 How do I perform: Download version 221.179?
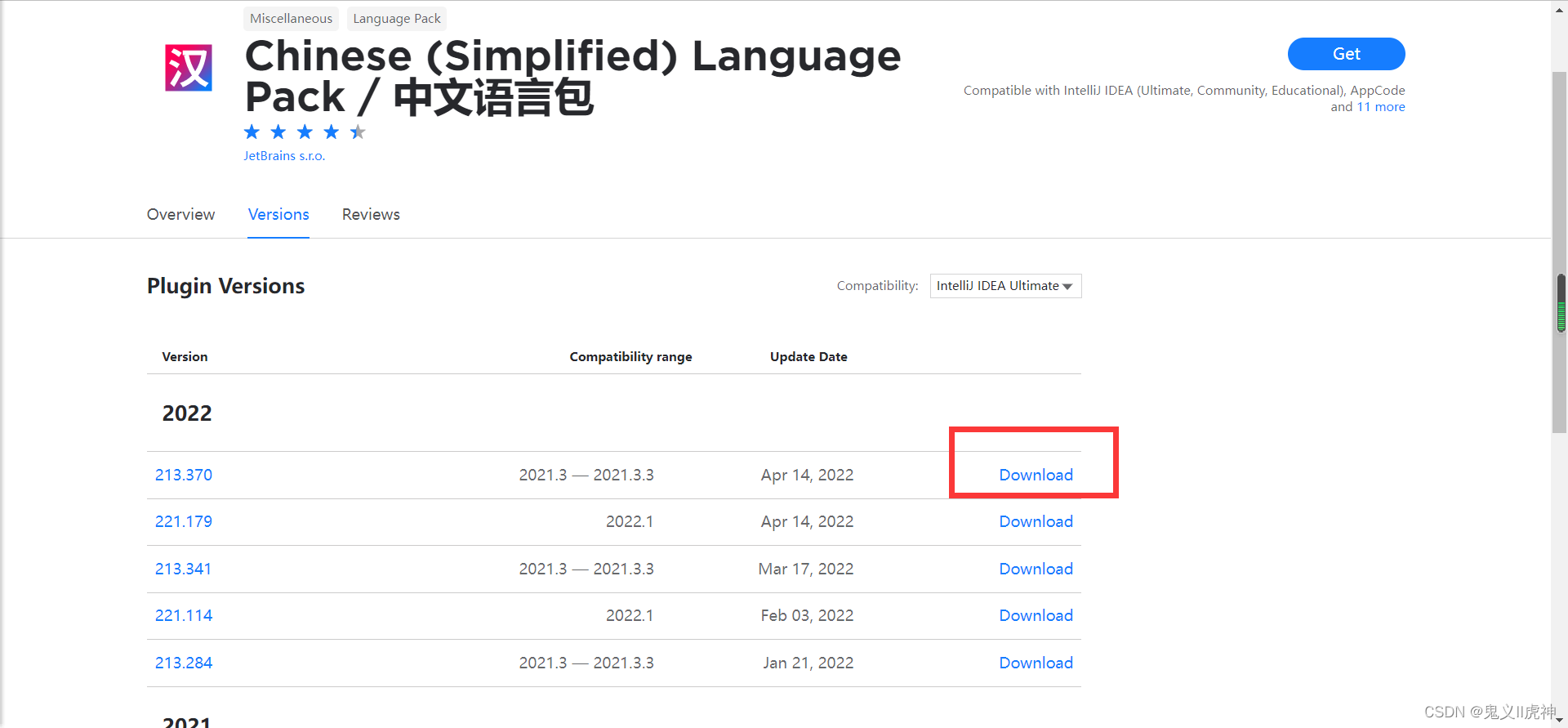[1036, 521]
